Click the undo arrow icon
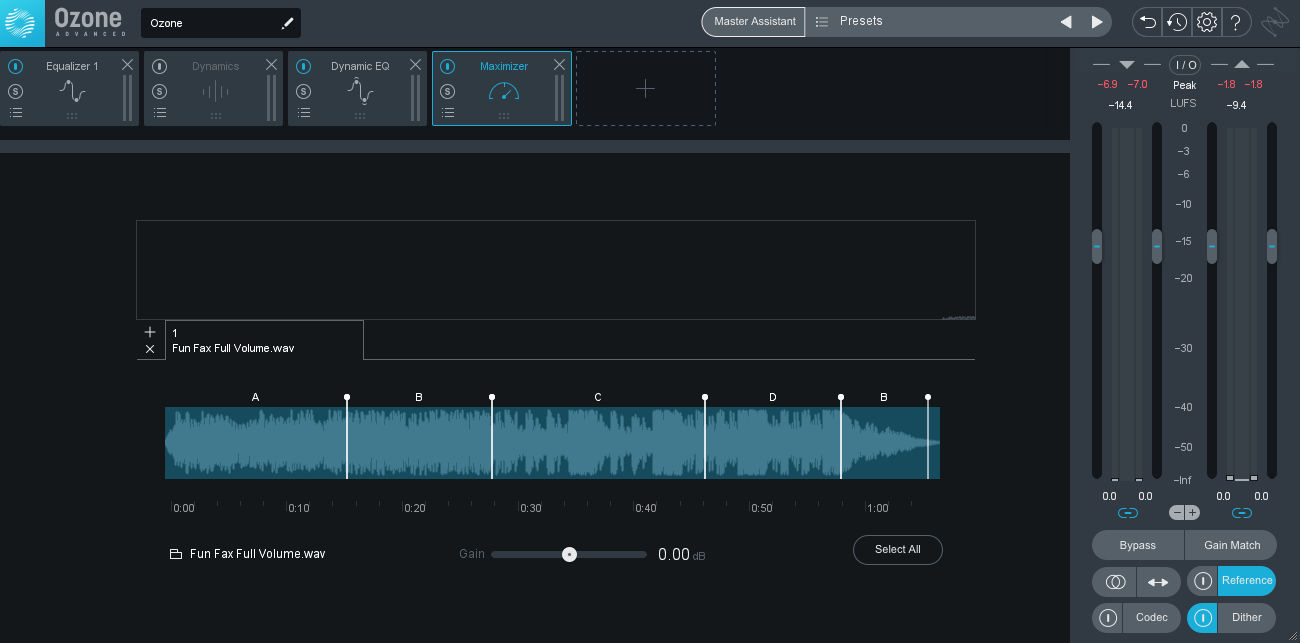The image size is (1302, 643). click(x=1146, y=22)
